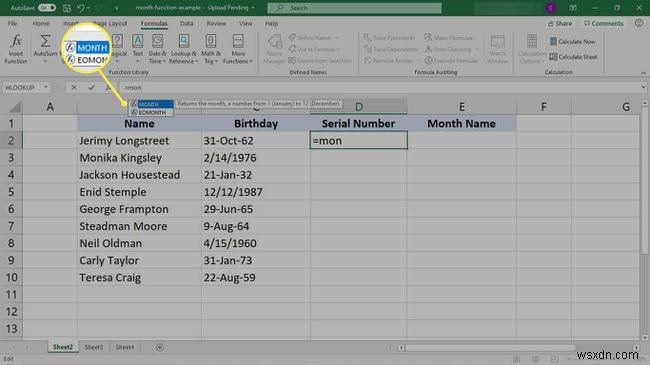Switch to Sheet3 tab
Image resolution: width=650 pixels, height=365 pixels.
tap(94, 347)
